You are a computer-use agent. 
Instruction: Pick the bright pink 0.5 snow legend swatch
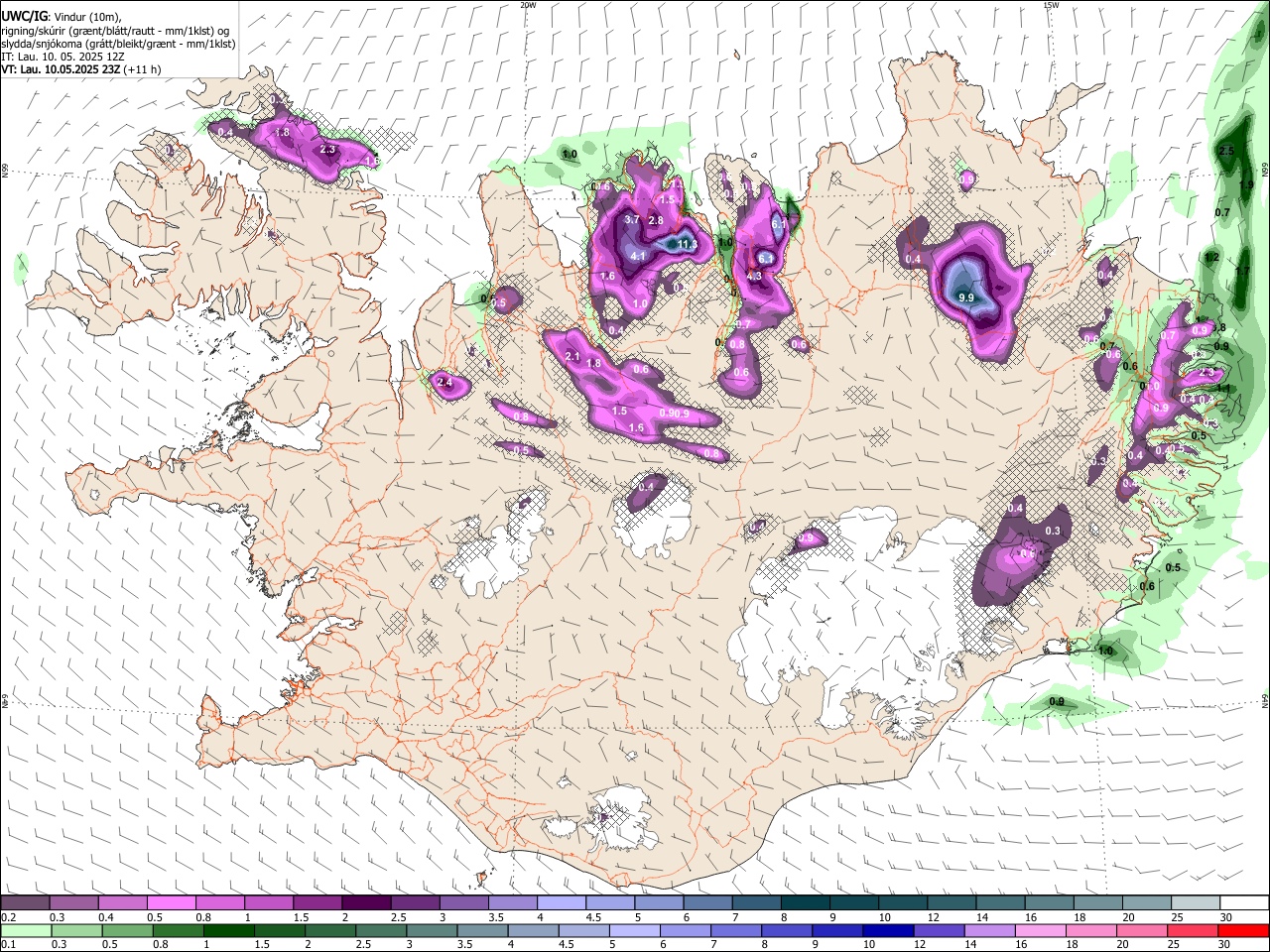pos(171,903)
